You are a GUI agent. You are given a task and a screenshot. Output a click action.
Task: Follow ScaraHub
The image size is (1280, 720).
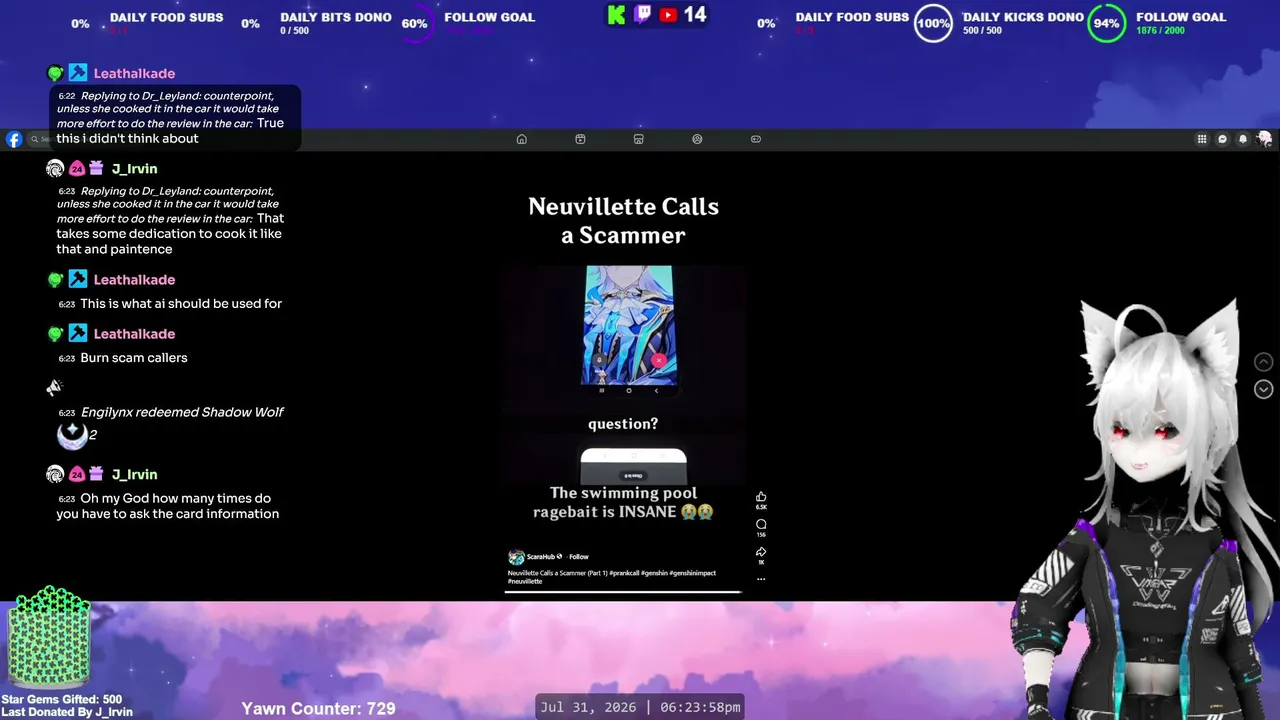click(579, 557)
